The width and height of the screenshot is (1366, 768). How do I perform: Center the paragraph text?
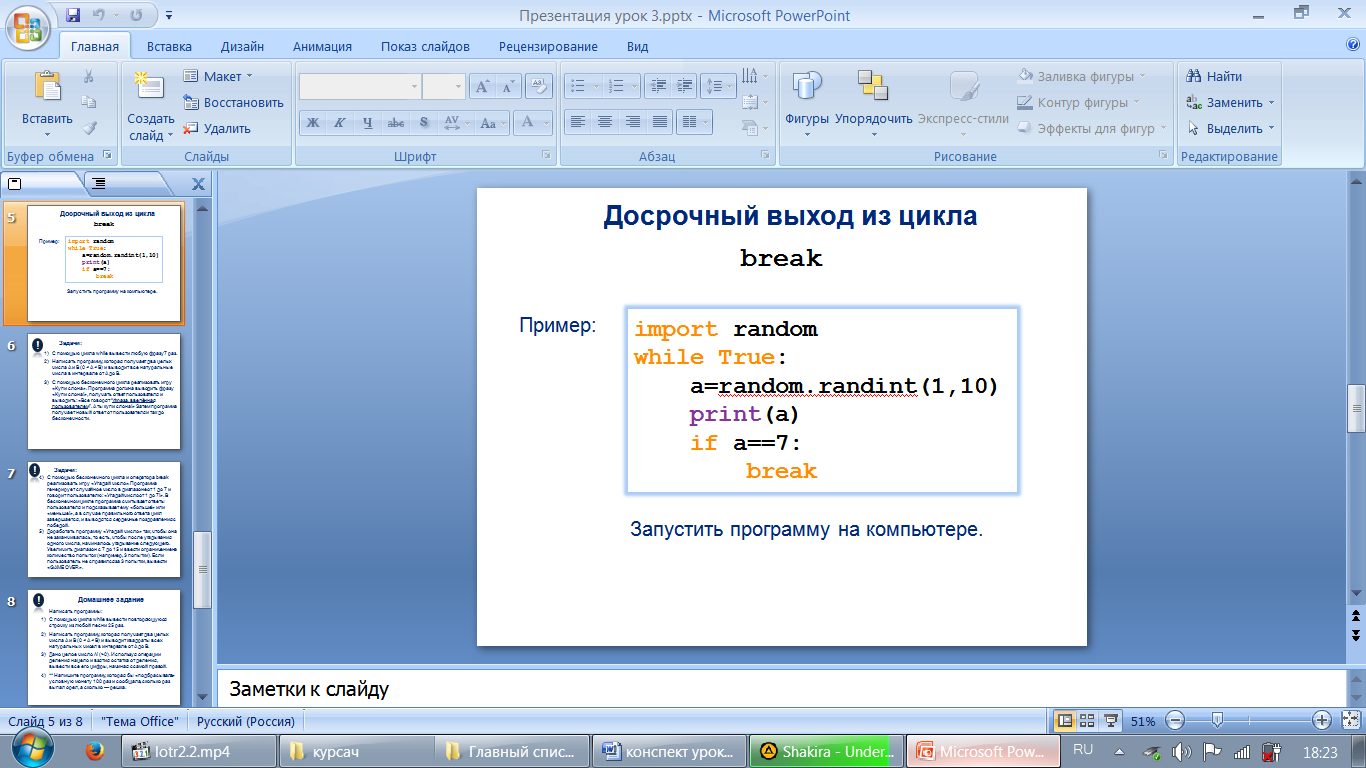[x=604, y=122]
